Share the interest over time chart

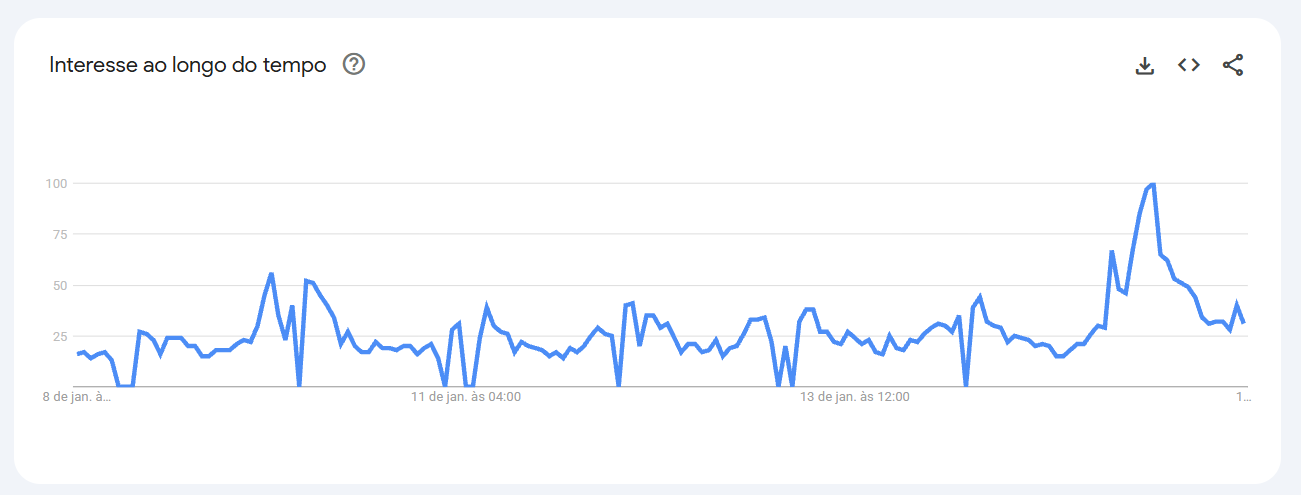pyautogui.click(x=1233, y=66)
